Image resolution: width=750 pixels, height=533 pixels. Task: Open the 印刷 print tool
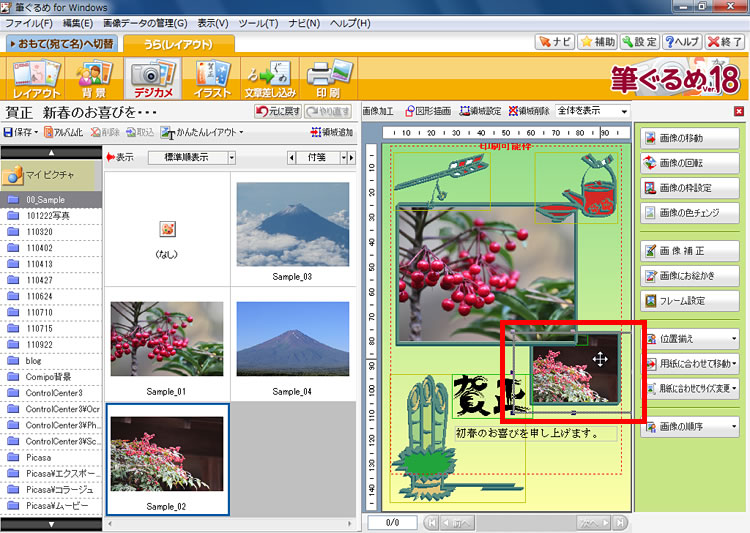click(328, 79)
